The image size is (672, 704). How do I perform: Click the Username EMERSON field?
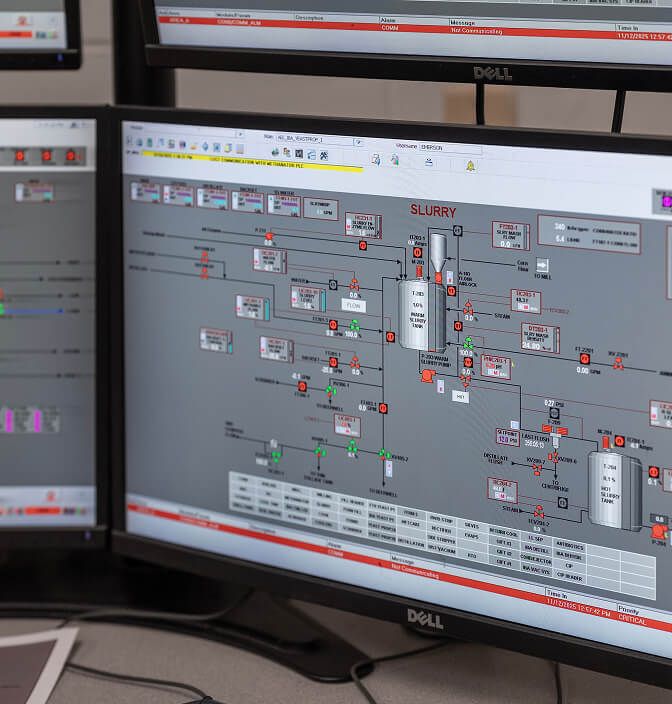pyautogui.click(x=450, y=149)
